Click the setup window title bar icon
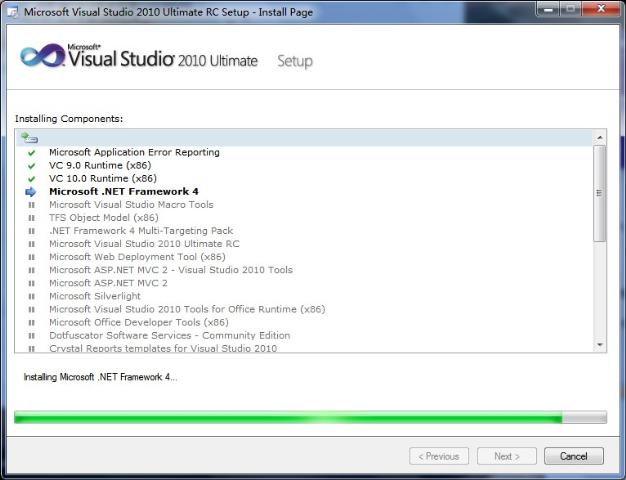Image resolution: width=626 pixels, height=480 pixels. (x=13, y=12)
